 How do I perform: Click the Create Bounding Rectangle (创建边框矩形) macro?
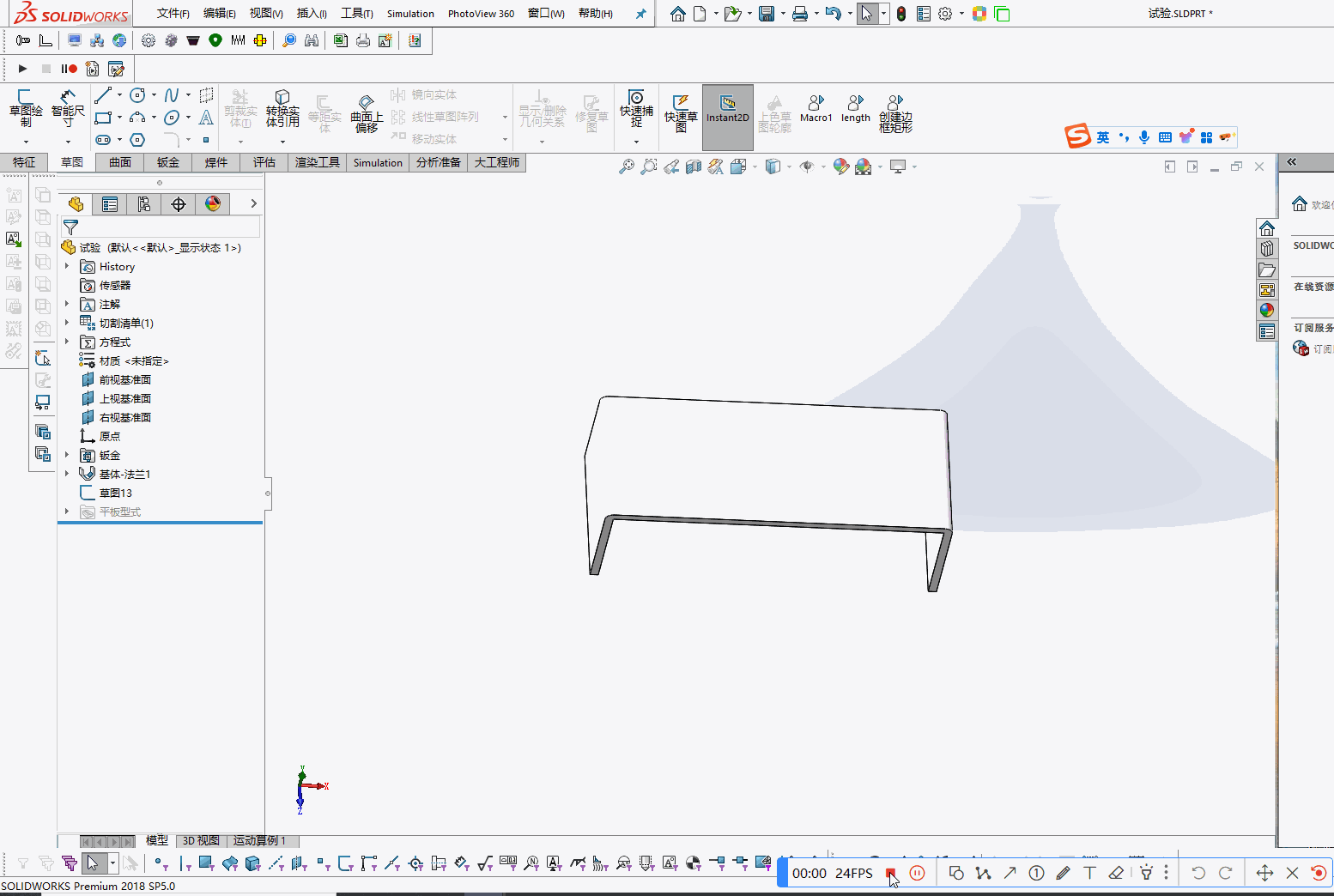pyautogui.click(x=895, y=113)
